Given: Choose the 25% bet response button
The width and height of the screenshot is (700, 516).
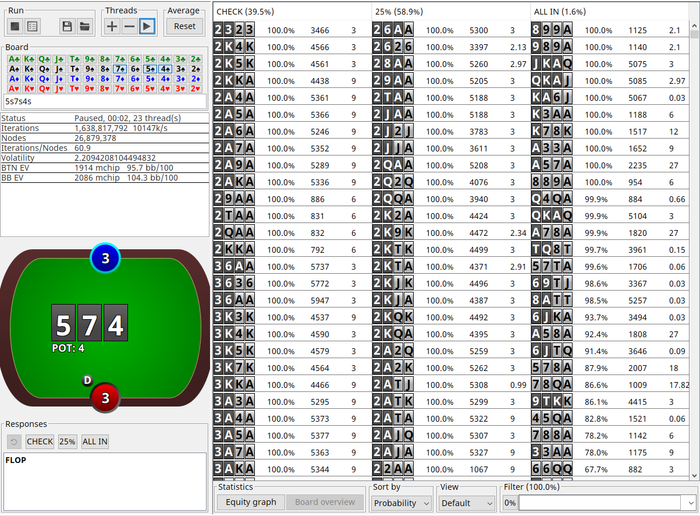Looking at the screenshot, I should point(67,441).
